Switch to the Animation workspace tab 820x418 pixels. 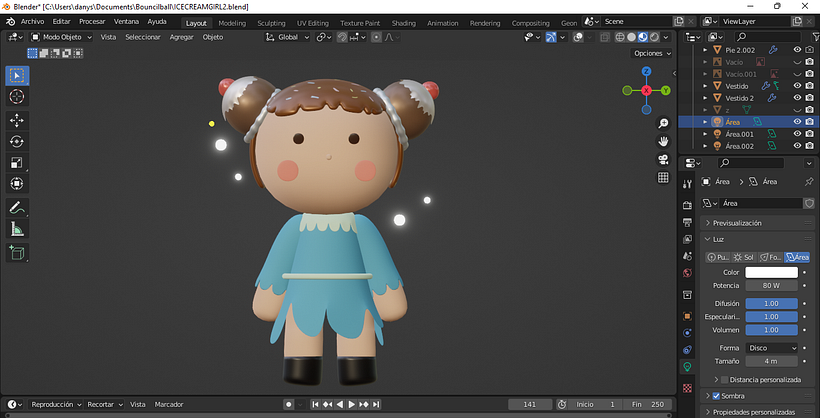click(442, 23)
